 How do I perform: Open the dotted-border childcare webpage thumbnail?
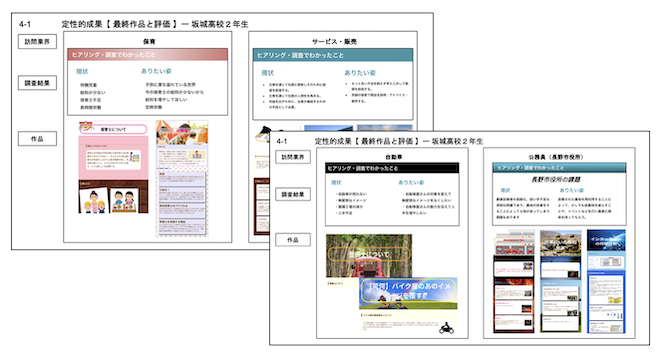tap(182, 178)
